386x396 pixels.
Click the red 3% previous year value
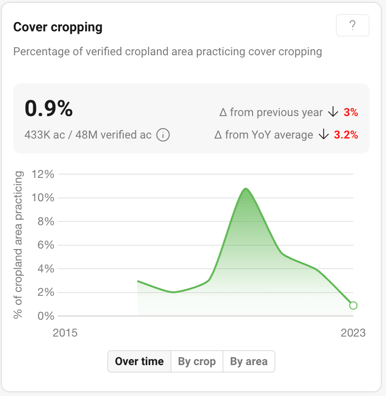click(x=351, y=112)
